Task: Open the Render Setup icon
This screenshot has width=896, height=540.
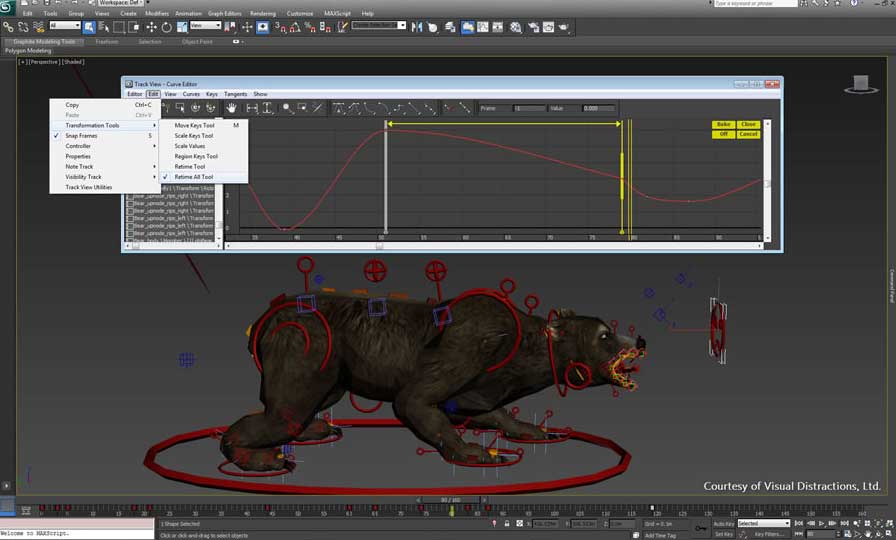Action: point(533,27)
